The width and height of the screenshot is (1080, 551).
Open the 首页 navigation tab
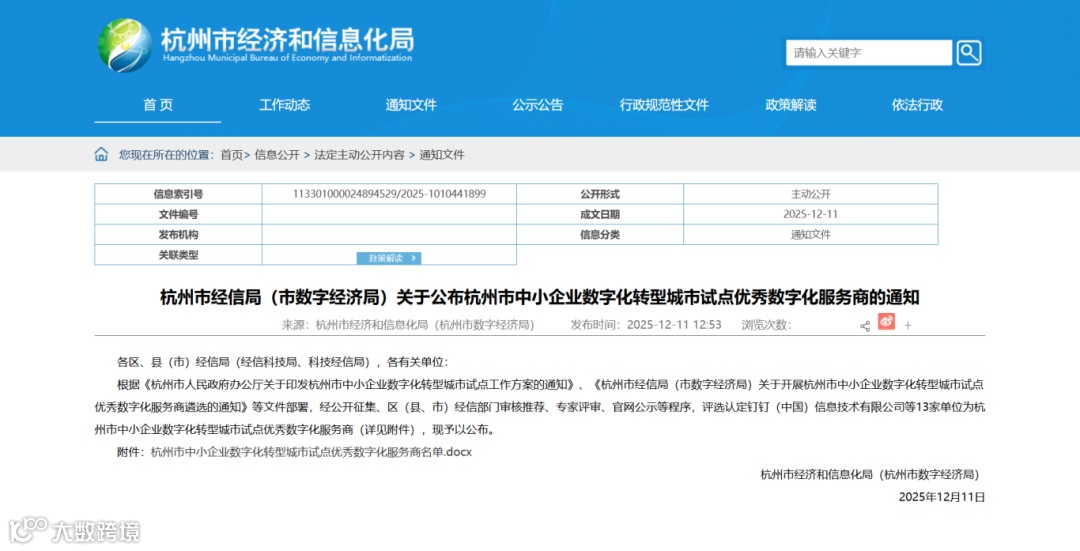158,105
